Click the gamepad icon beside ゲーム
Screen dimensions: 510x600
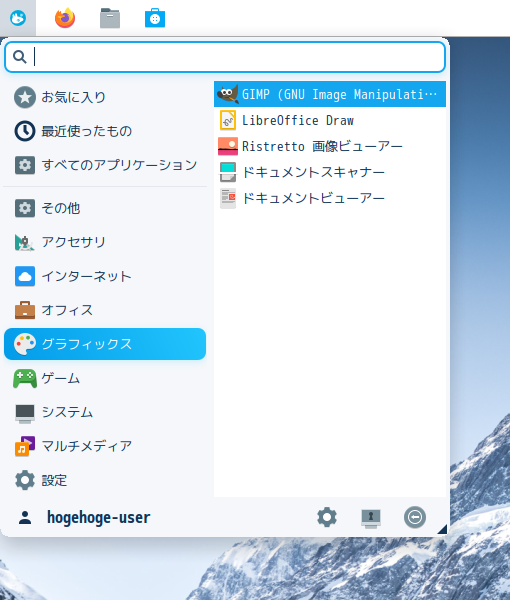click(25, 378)
